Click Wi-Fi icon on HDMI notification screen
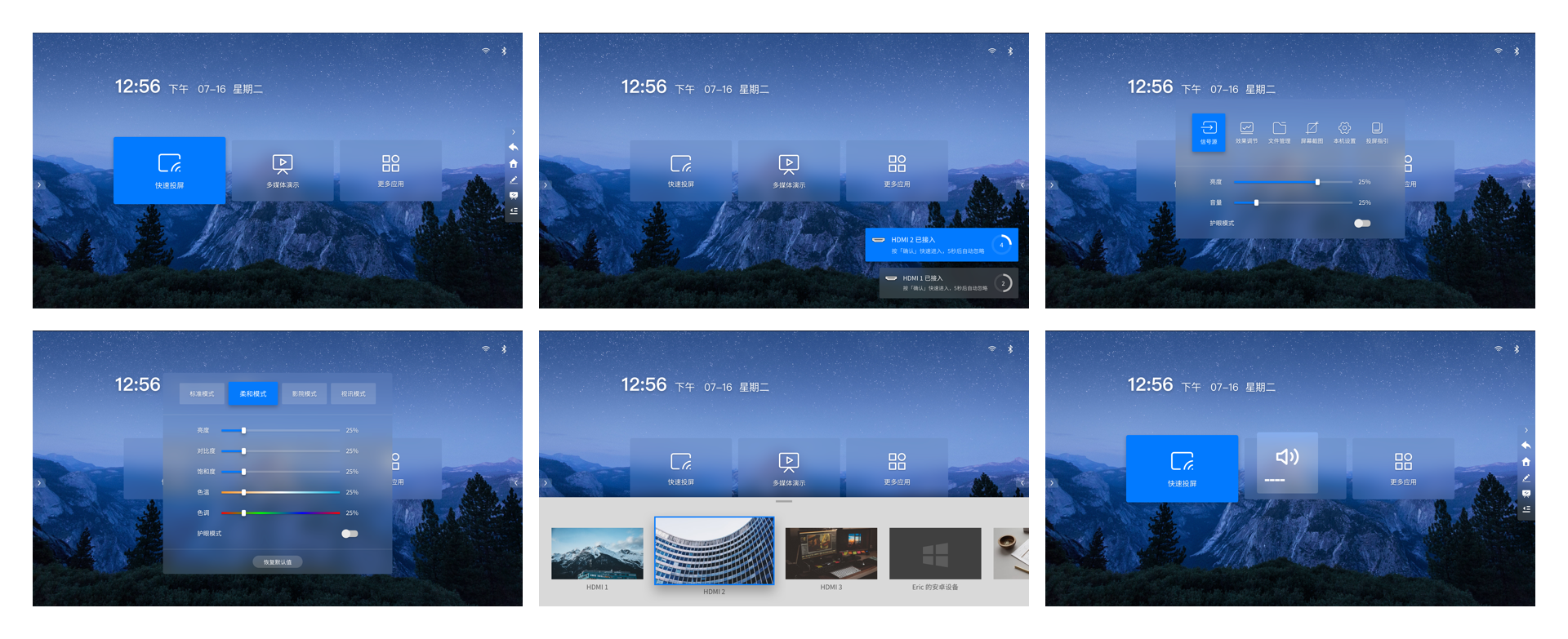This screenshot has width=1568, height=639. [x=992, y=51]
